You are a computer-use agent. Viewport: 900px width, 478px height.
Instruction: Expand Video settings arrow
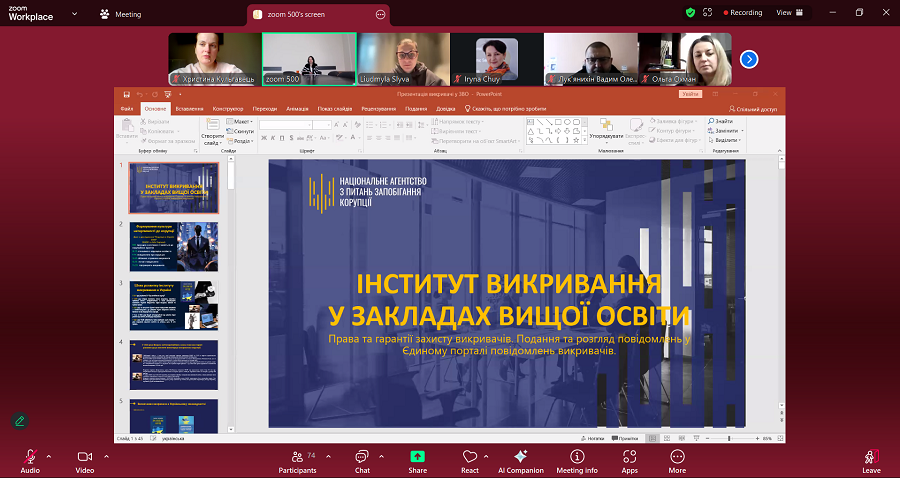[x=106, y=457]
